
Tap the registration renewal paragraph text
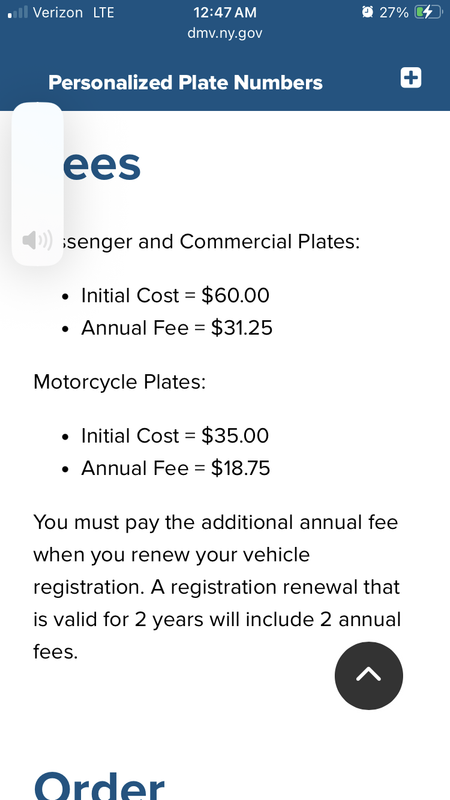[x=217, y=587]
